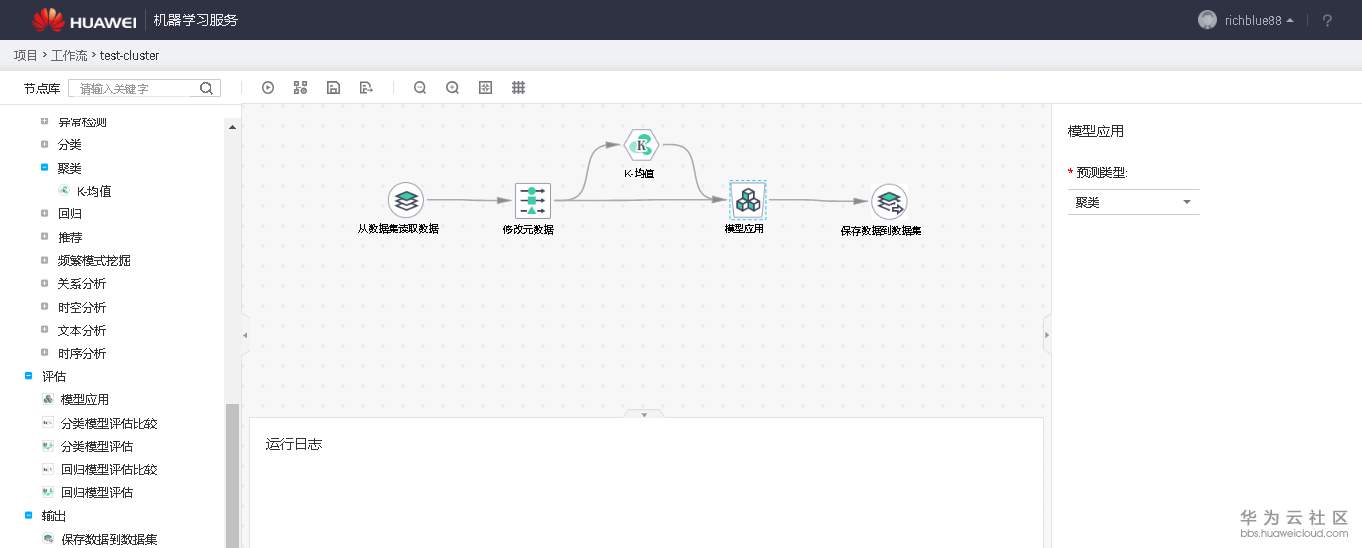The height and width of the screenshot is (548, 1362).
Task: Click the K-均值 icon in node library
Action: [x=65, y=190]
